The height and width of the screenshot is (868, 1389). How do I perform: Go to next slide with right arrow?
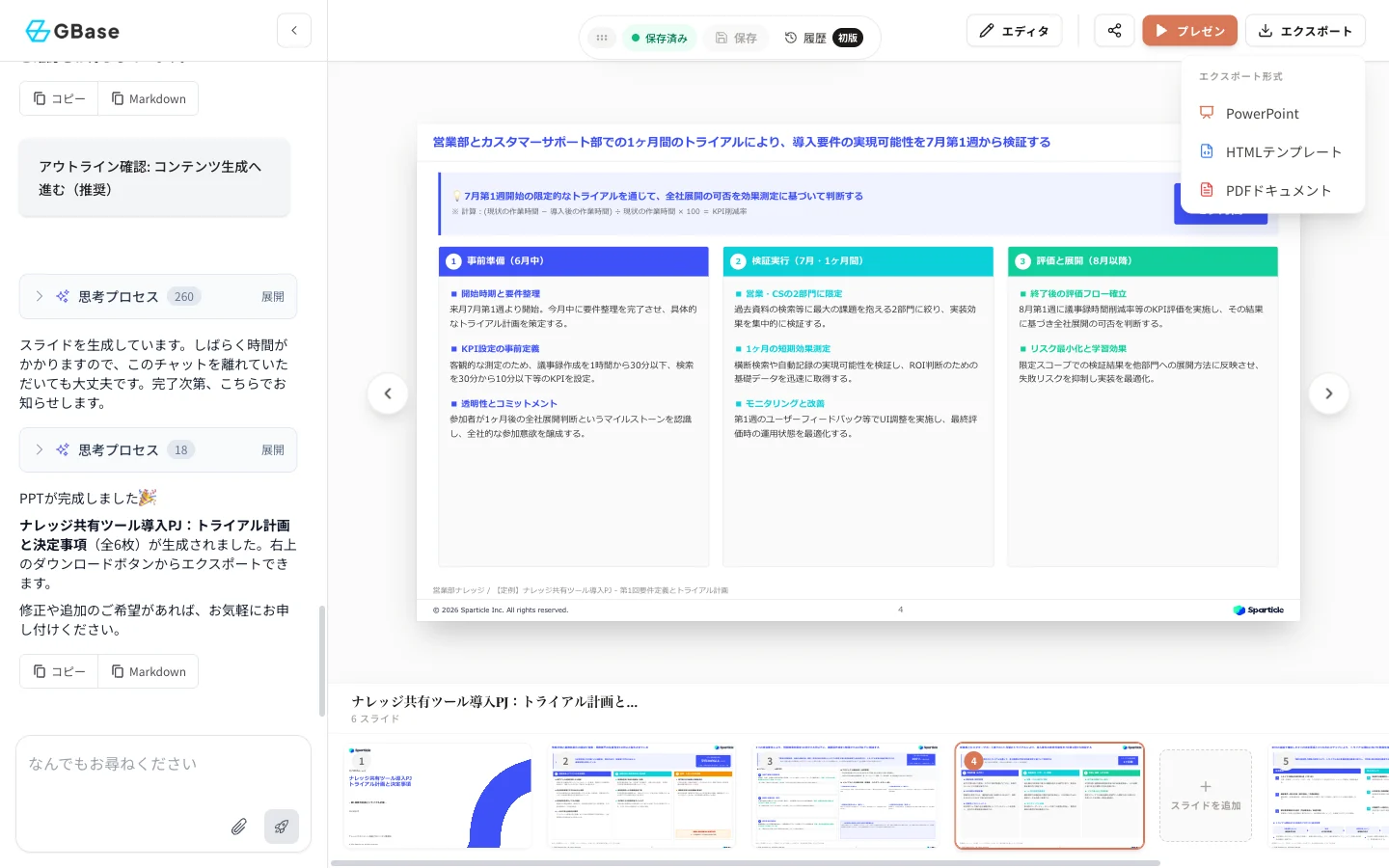point(1328,393)
